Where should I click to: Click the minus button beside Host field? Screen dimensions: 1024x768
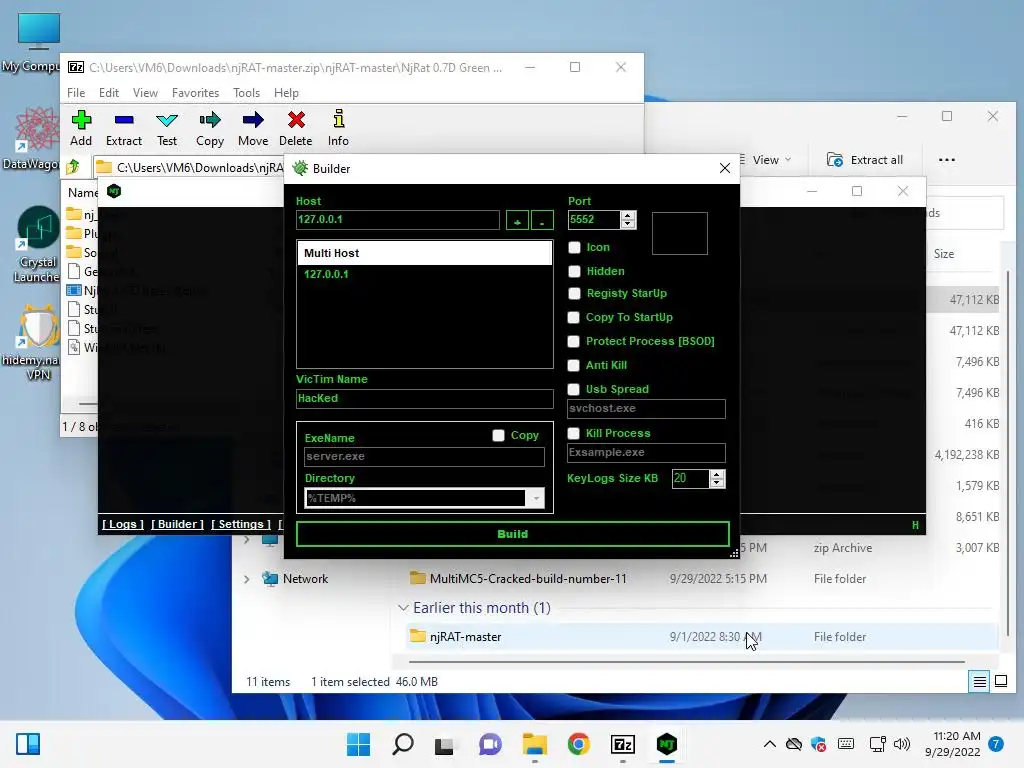tap(542, 221)
